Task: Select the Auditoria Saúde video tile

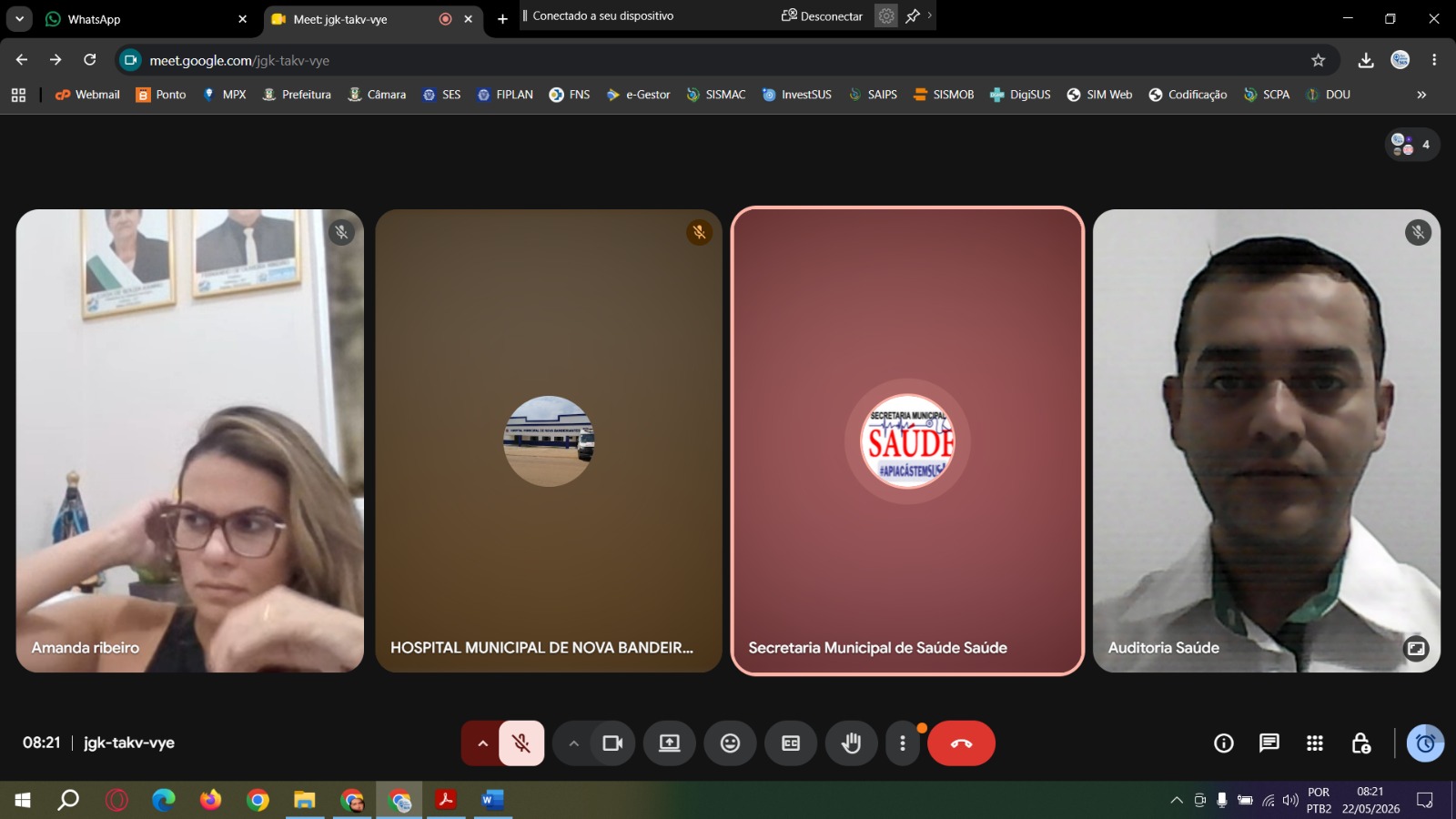Action: 1266,441
